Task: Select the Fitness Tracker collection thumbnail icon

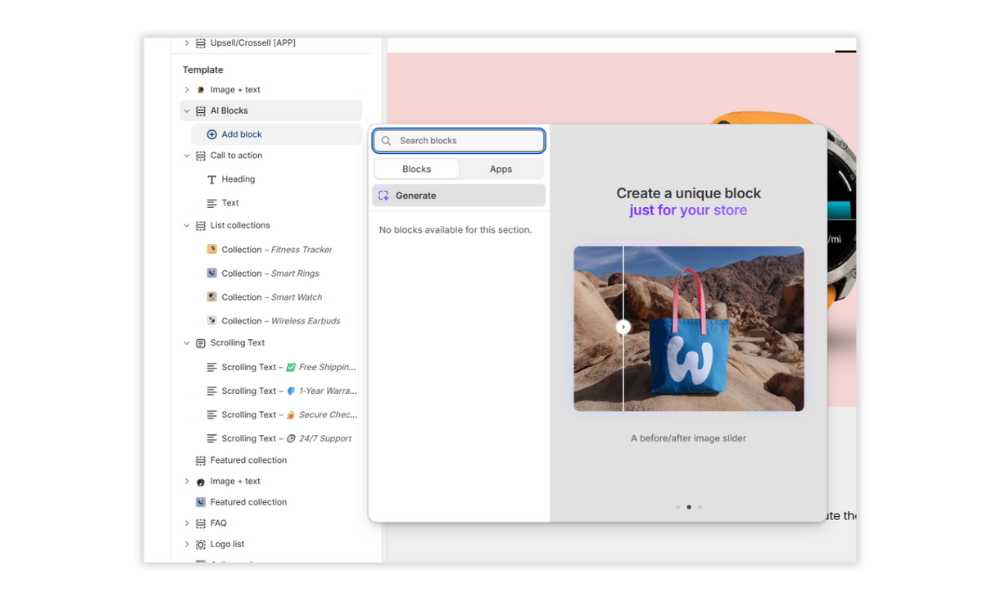Action: 212,249
